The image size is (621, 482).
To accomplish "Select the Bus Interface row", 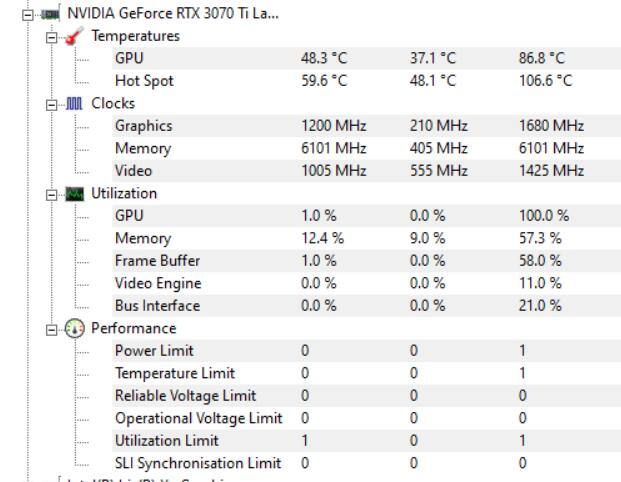I will tap(157, 306).
